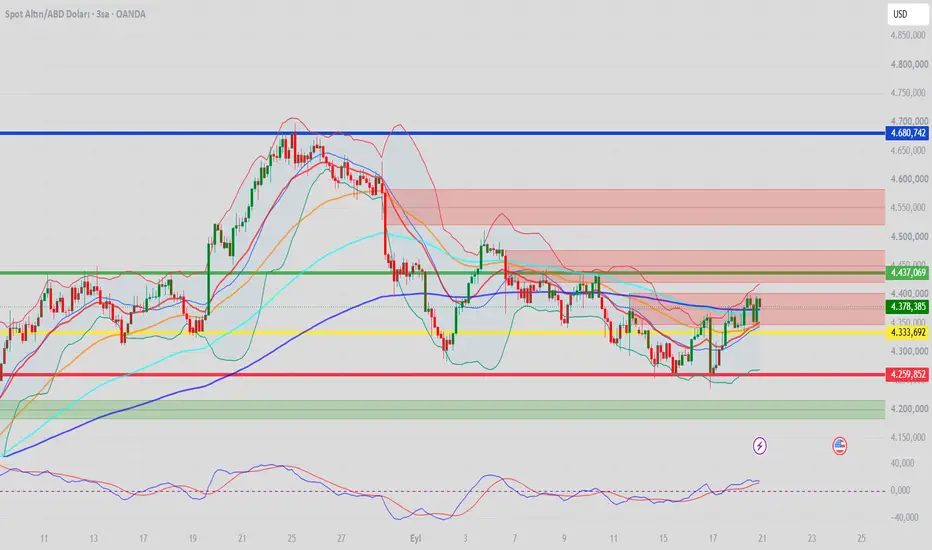Click the yellow horizontal support line
Viewport: 932px width, 550px height.
point(442,332)
